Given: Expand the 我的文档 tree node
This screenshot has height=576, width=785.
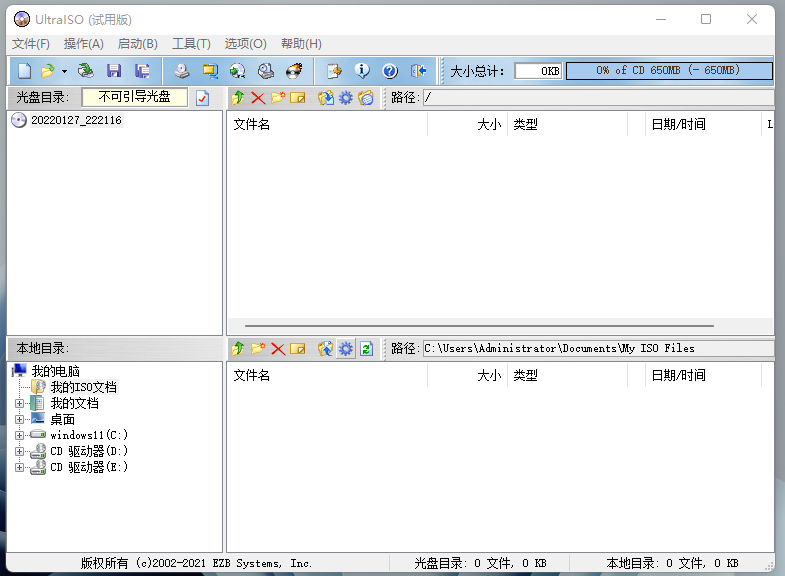Looking at the screenshot, I should (x=19, y=403).
